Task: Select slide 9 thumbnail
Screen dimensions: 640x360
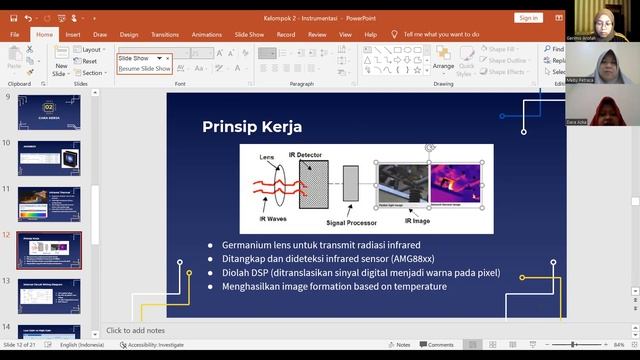Action: click(x=49, y=112)
